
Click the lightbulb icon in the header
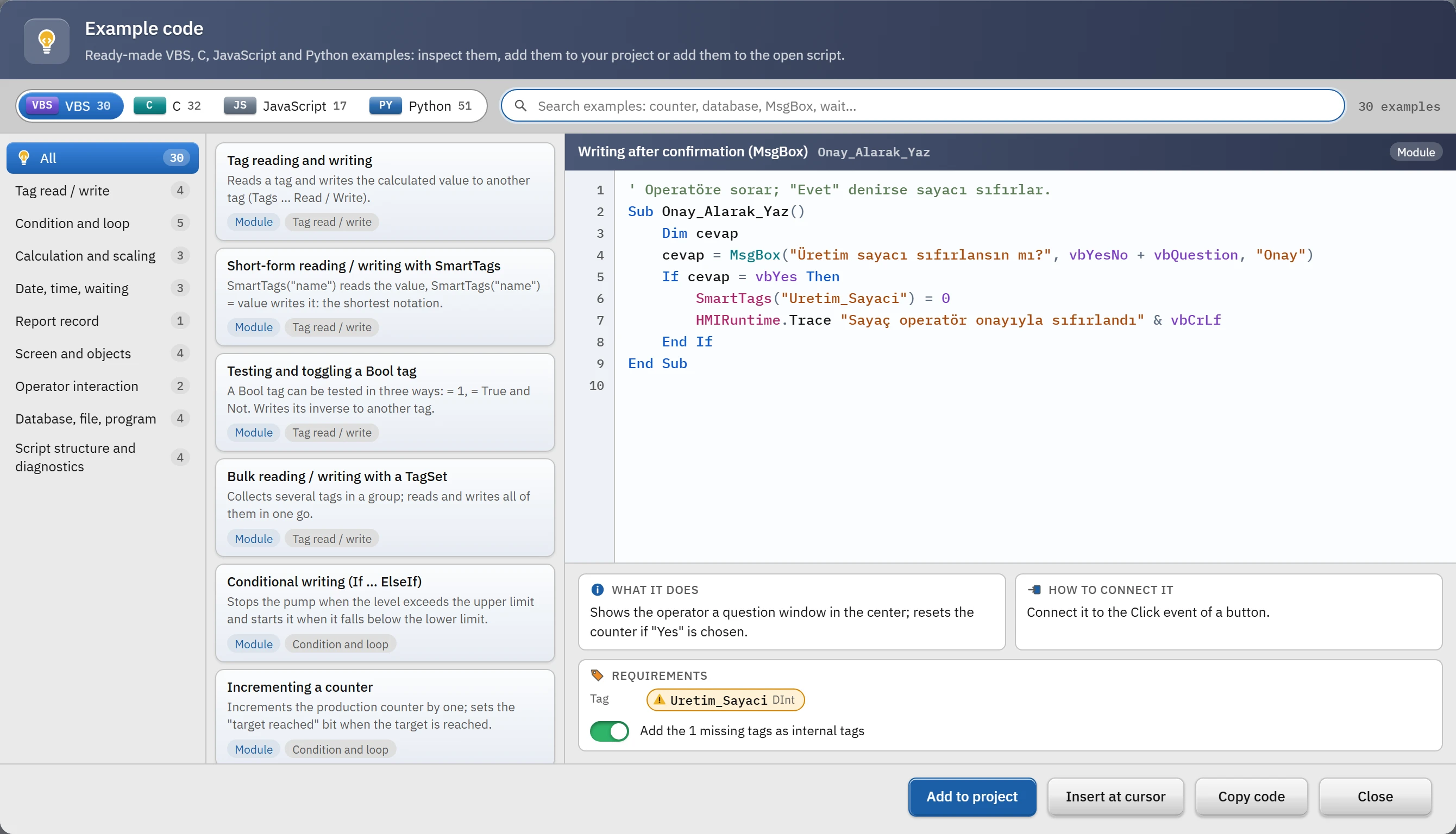click(x=46, y=41)
